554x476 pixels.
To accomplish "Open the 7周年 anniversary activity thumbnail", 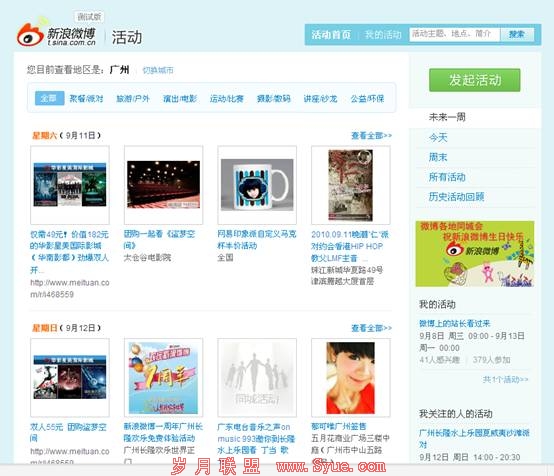I will [x=163, y=377].
